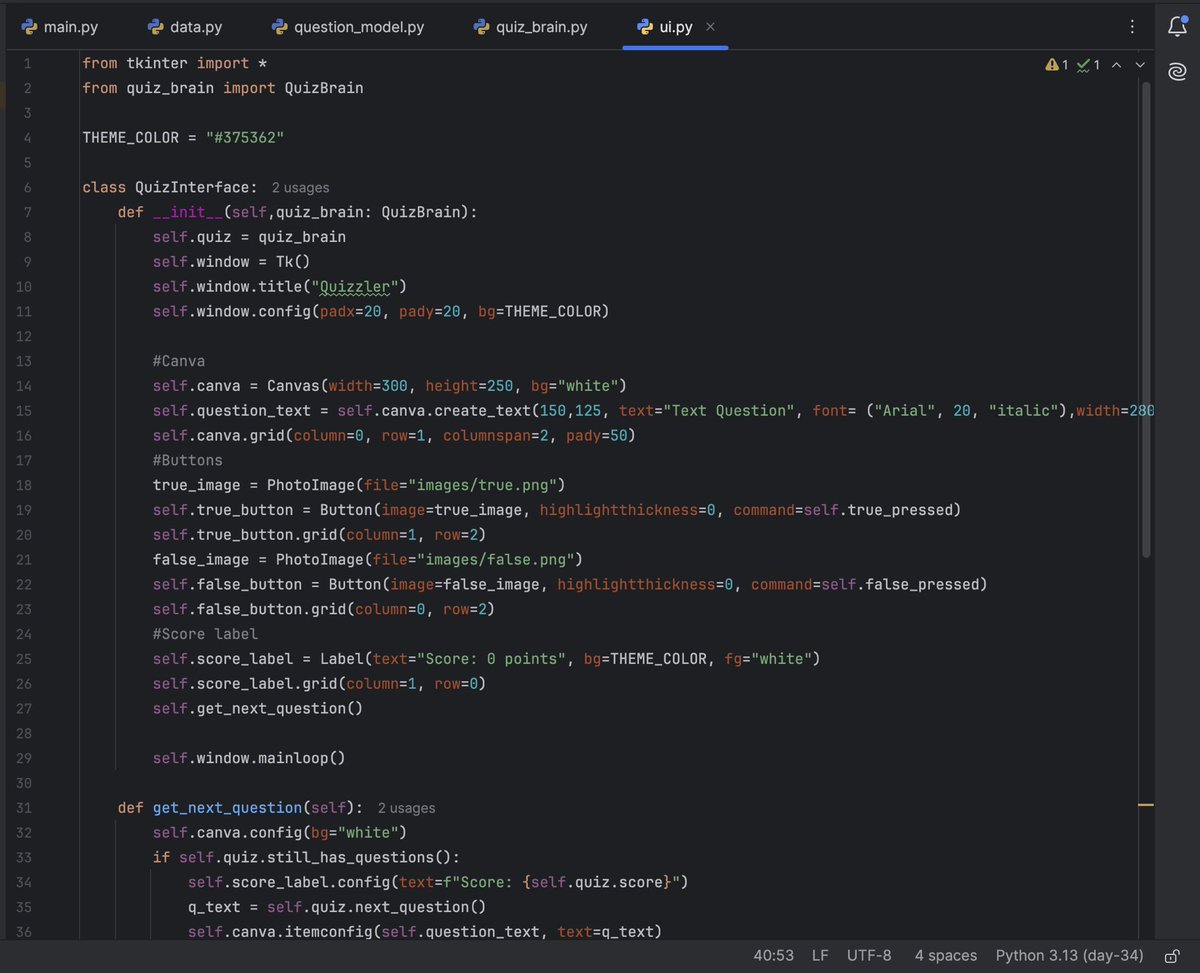The image size is (1200, 973).
Task: Switch to the question_model.py tab
Action: pyautogui.click(x=348, y=27)
